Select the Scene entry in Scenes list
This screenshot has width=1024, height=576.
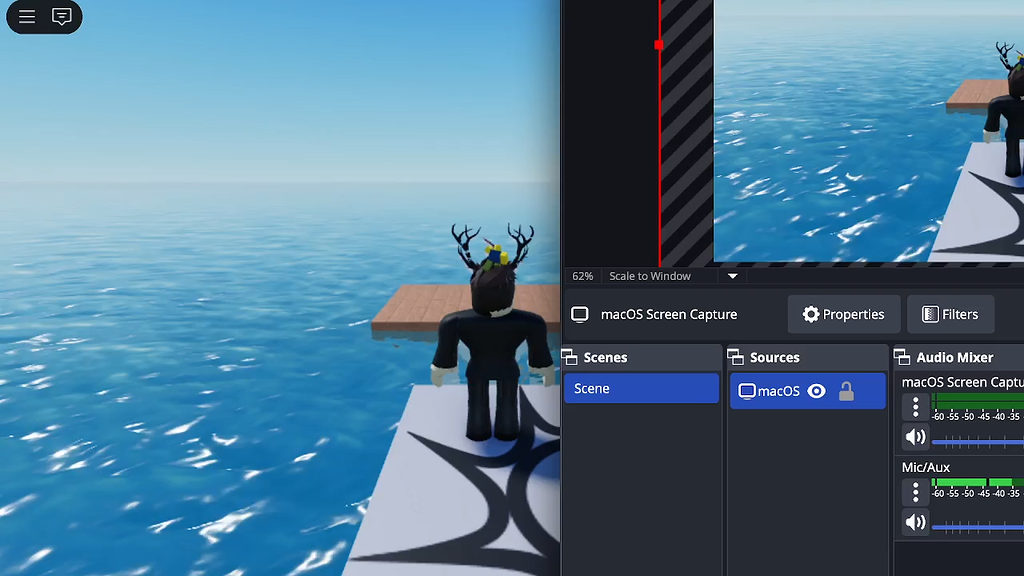pyautogui.click(x=641, y=389)
